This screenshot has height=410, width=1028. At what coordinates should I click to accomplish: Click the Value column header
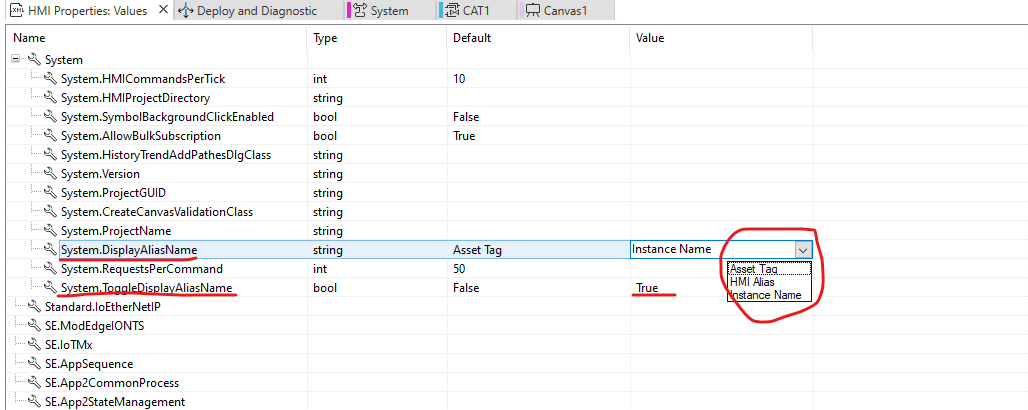click(x=721, y=38)
